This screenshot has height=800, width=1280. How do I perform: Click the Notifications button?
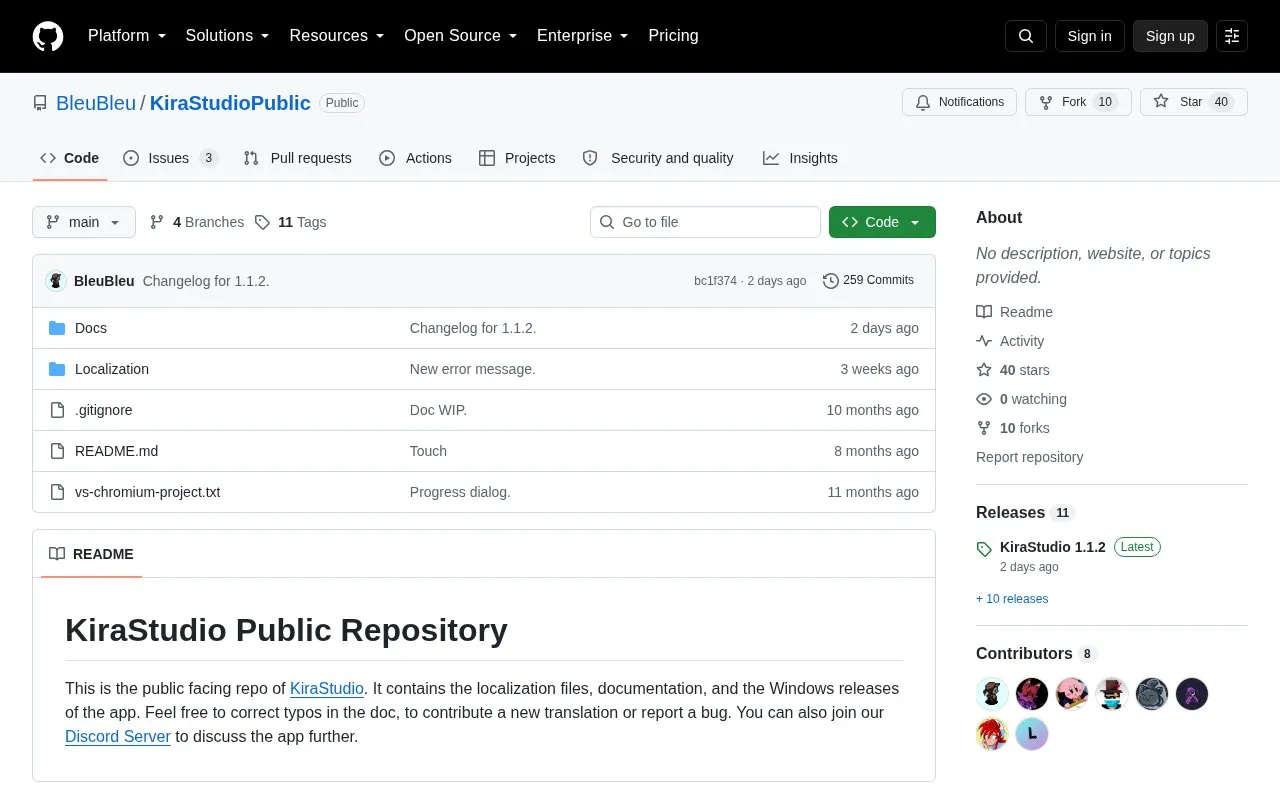tap(960, 102)
